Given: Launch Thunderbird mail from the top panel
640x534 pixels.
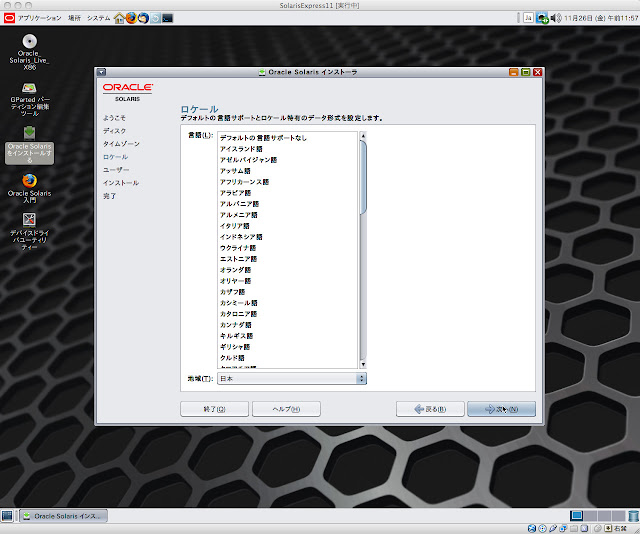Looking at the screenshot, I should pos(143,18).
